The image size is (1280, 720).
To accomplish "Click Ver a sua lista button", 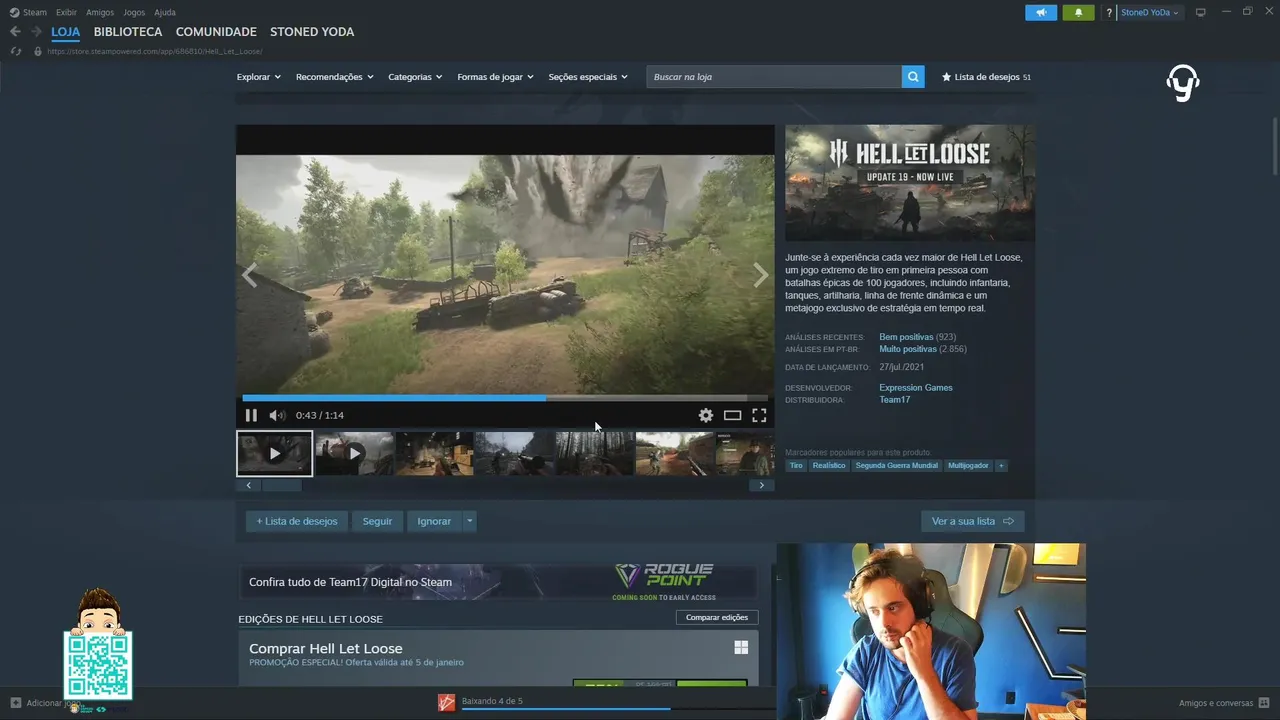I will coord(972,521).
